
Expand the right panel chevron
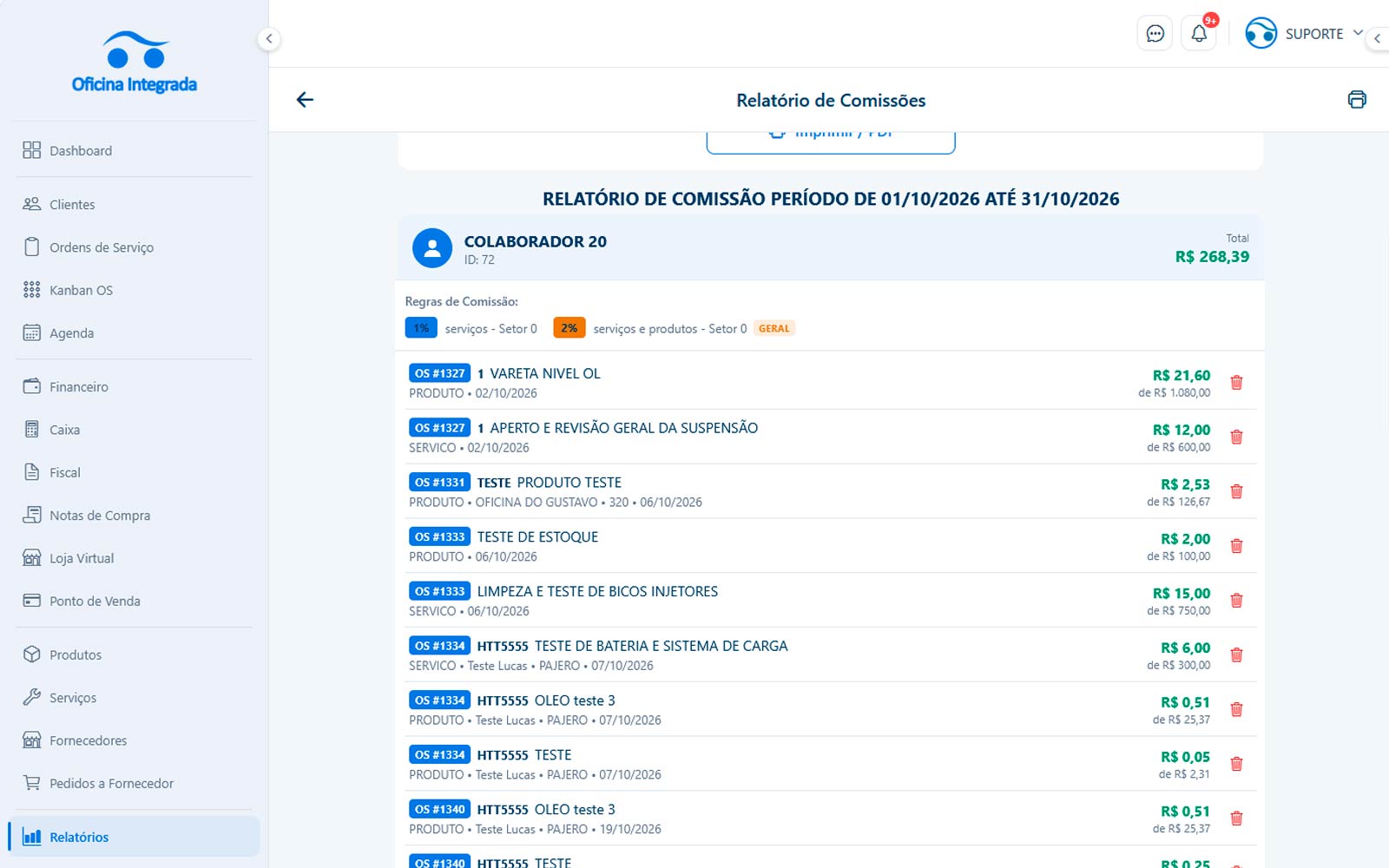[x=1377, y=38]
